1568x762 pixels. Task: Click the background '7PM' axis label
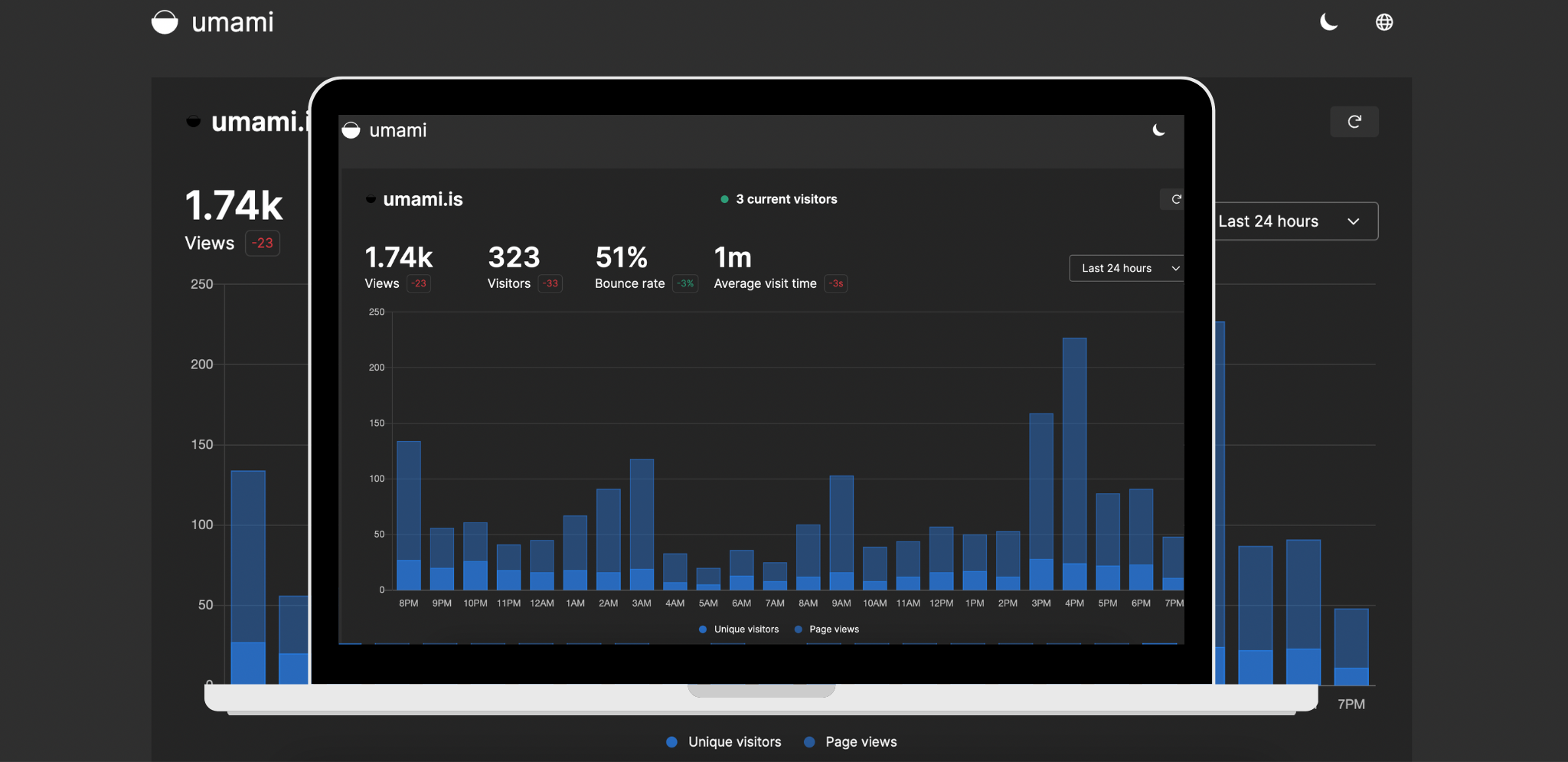click(x=1351, y=705)
